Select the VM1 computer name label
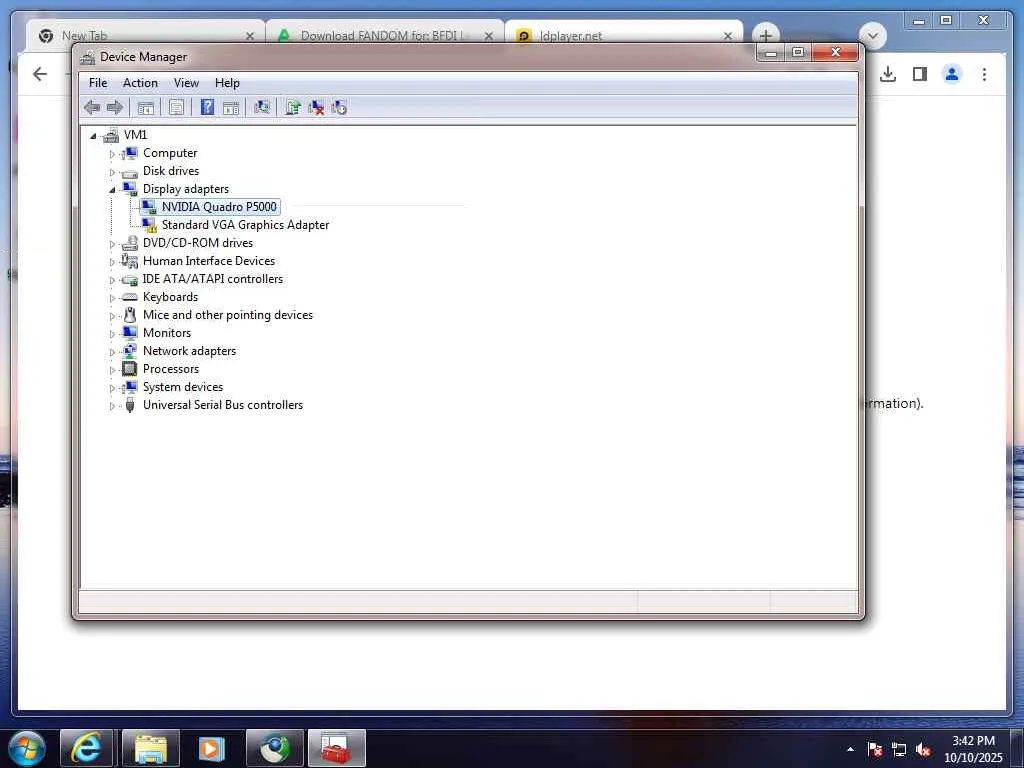The width and height of the screenshot is (1024, 768). 135,135
